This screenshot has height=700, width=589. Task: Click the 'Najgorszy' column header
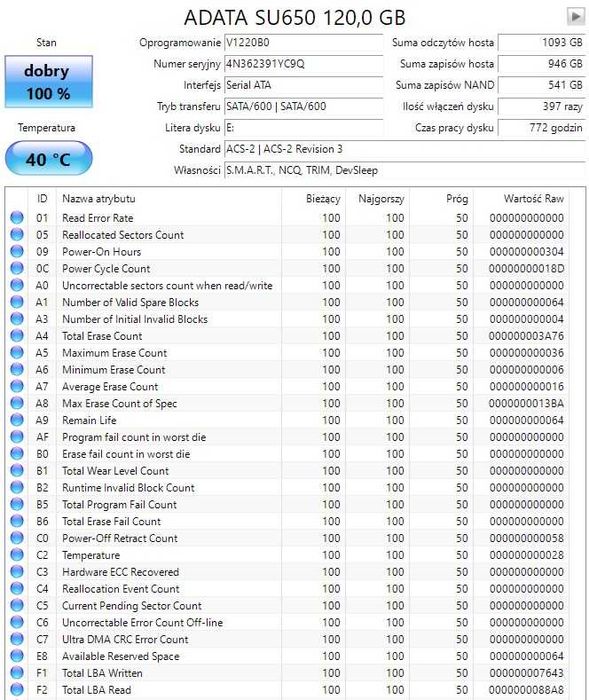click(x=377, y=199)
